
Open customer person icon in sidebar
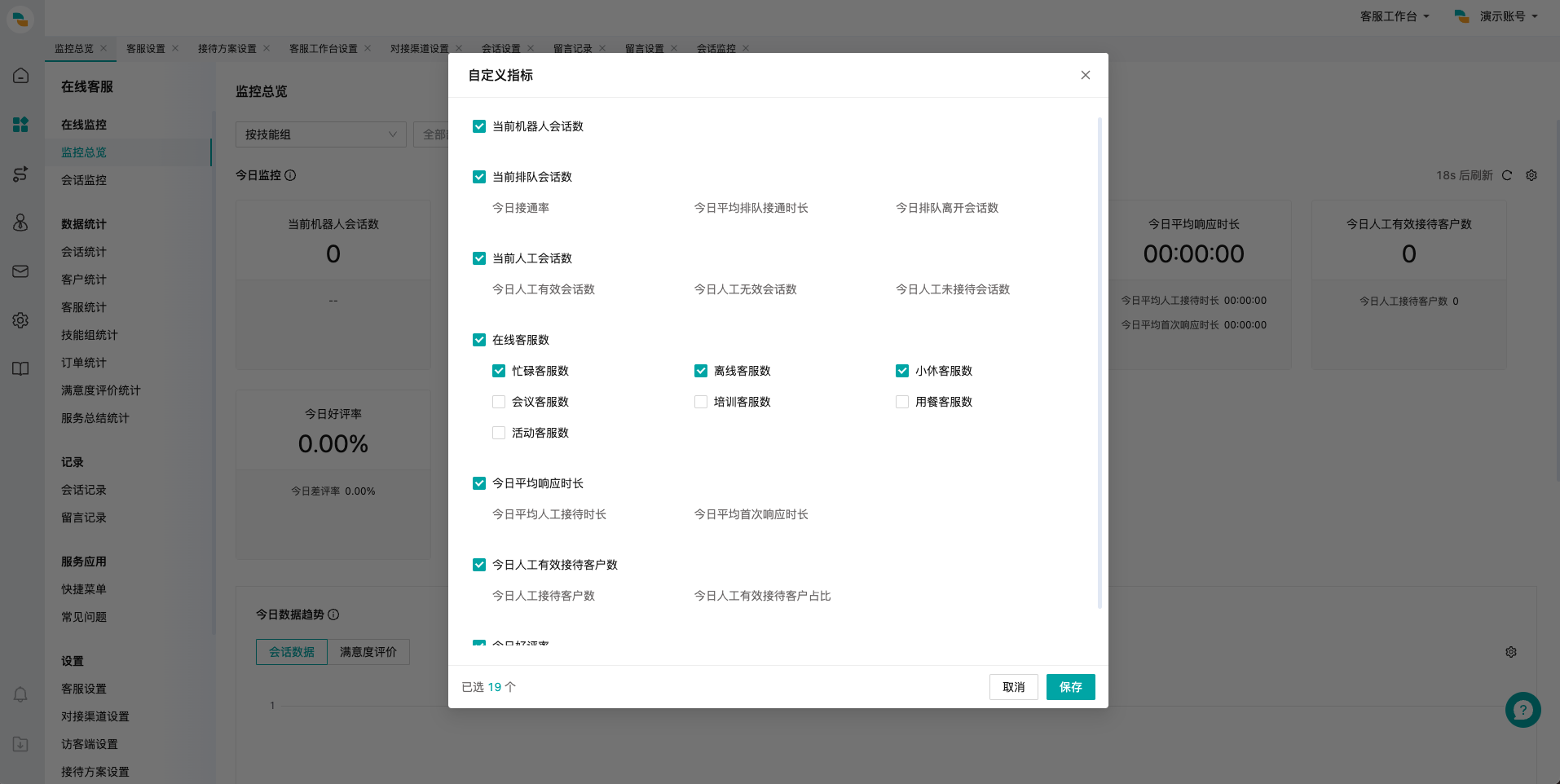click(21, 222)
